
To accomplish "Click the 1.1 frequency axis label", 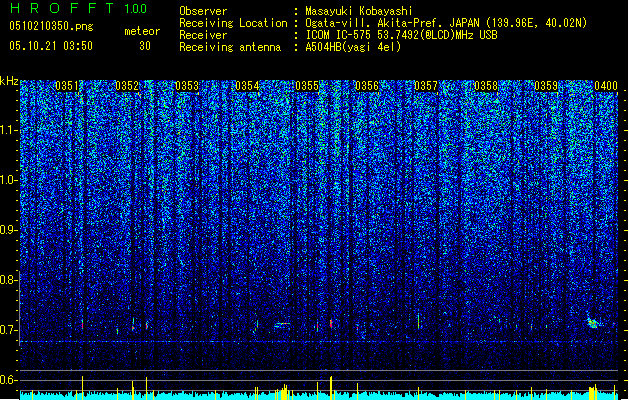I will [8, 130].
